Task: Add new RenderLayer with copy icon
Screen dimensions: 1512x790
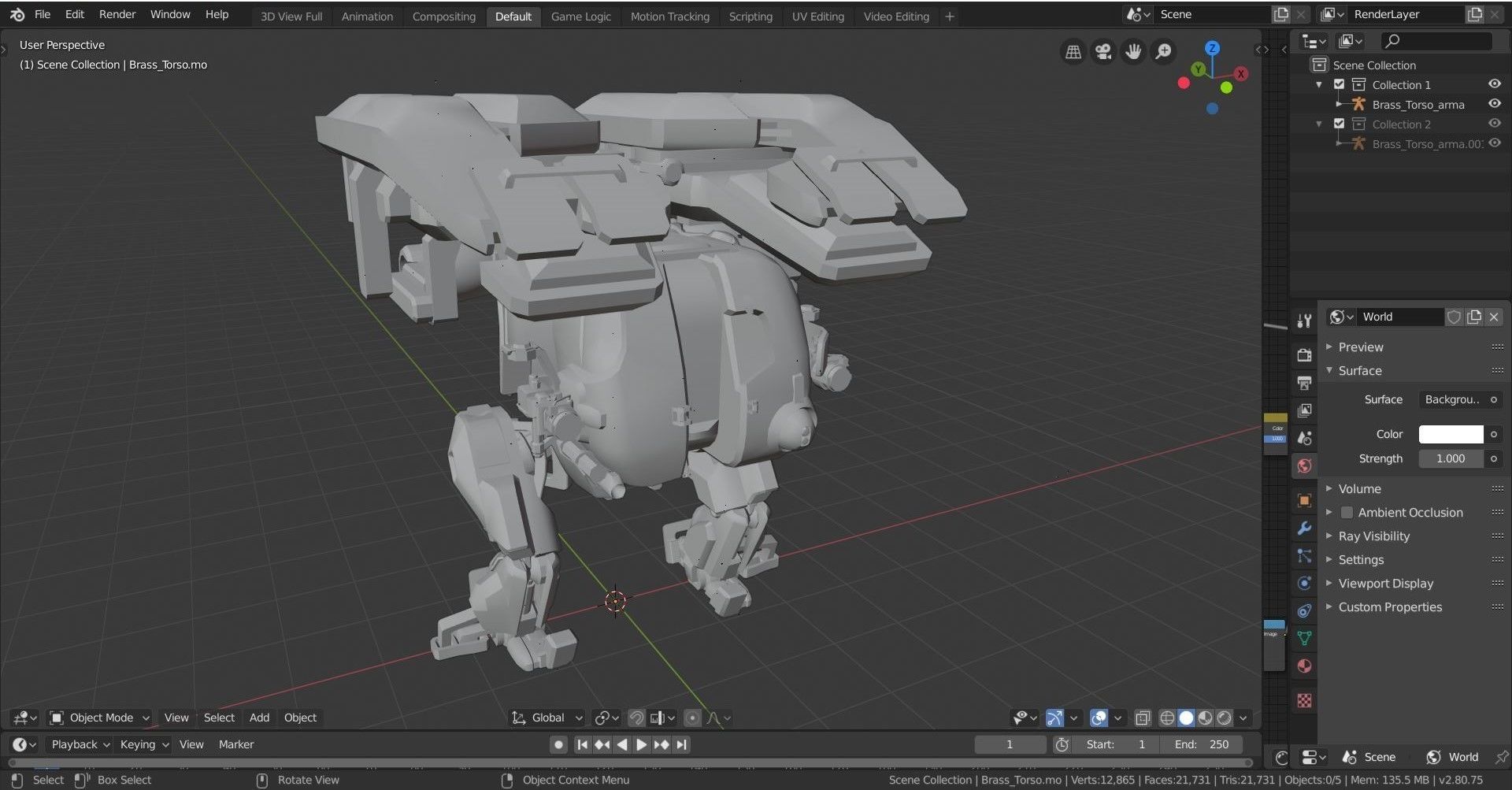Action: (1474, 14)
